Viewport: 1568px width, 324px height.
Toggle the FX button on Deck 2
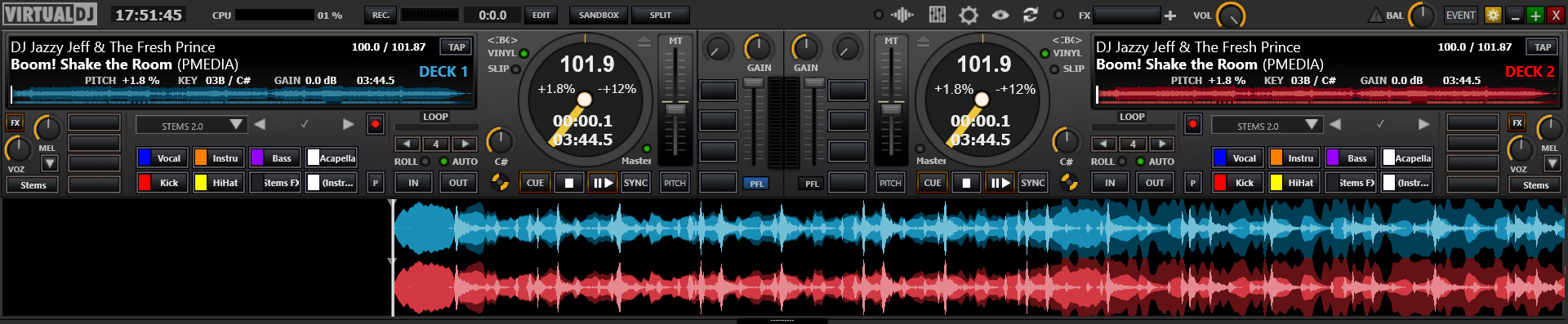tap(1517, 123)
